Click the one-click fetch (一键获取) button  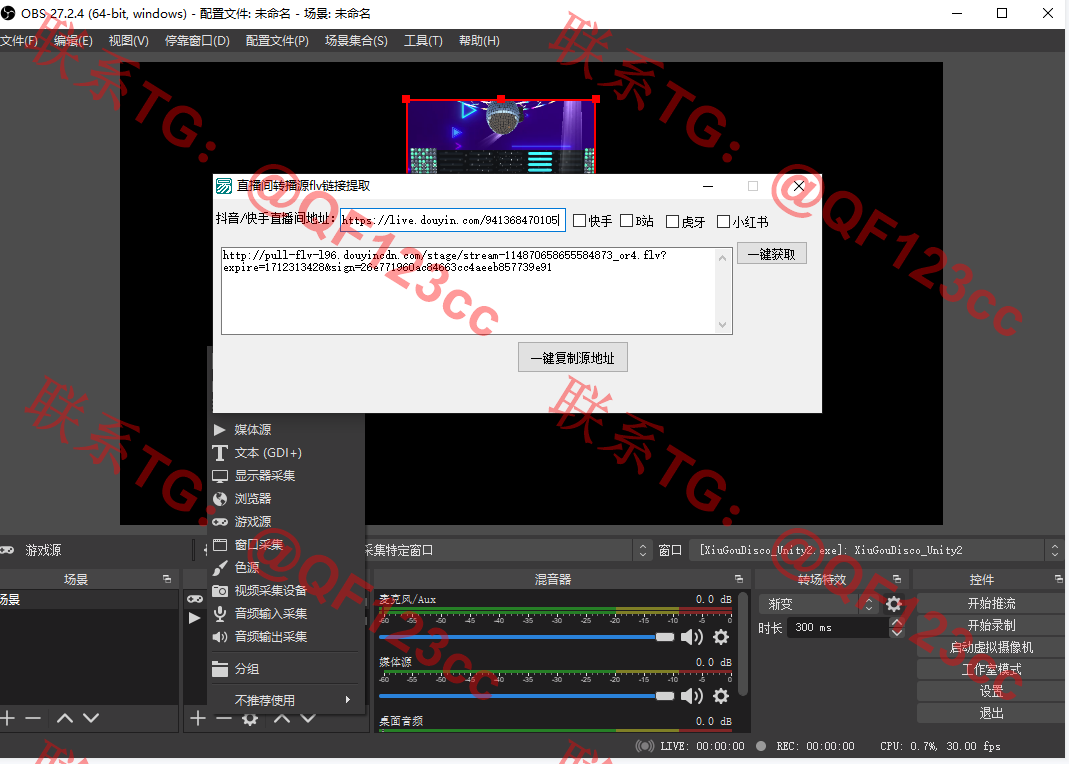pos(772,254)
